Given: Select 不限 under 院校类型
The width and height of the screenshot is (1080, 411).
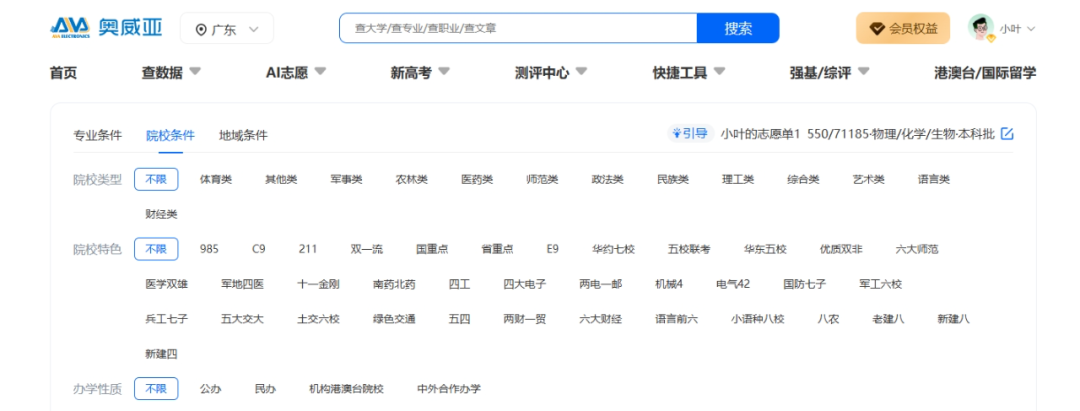Looking at the screenshot, I should tap(156, 179).
